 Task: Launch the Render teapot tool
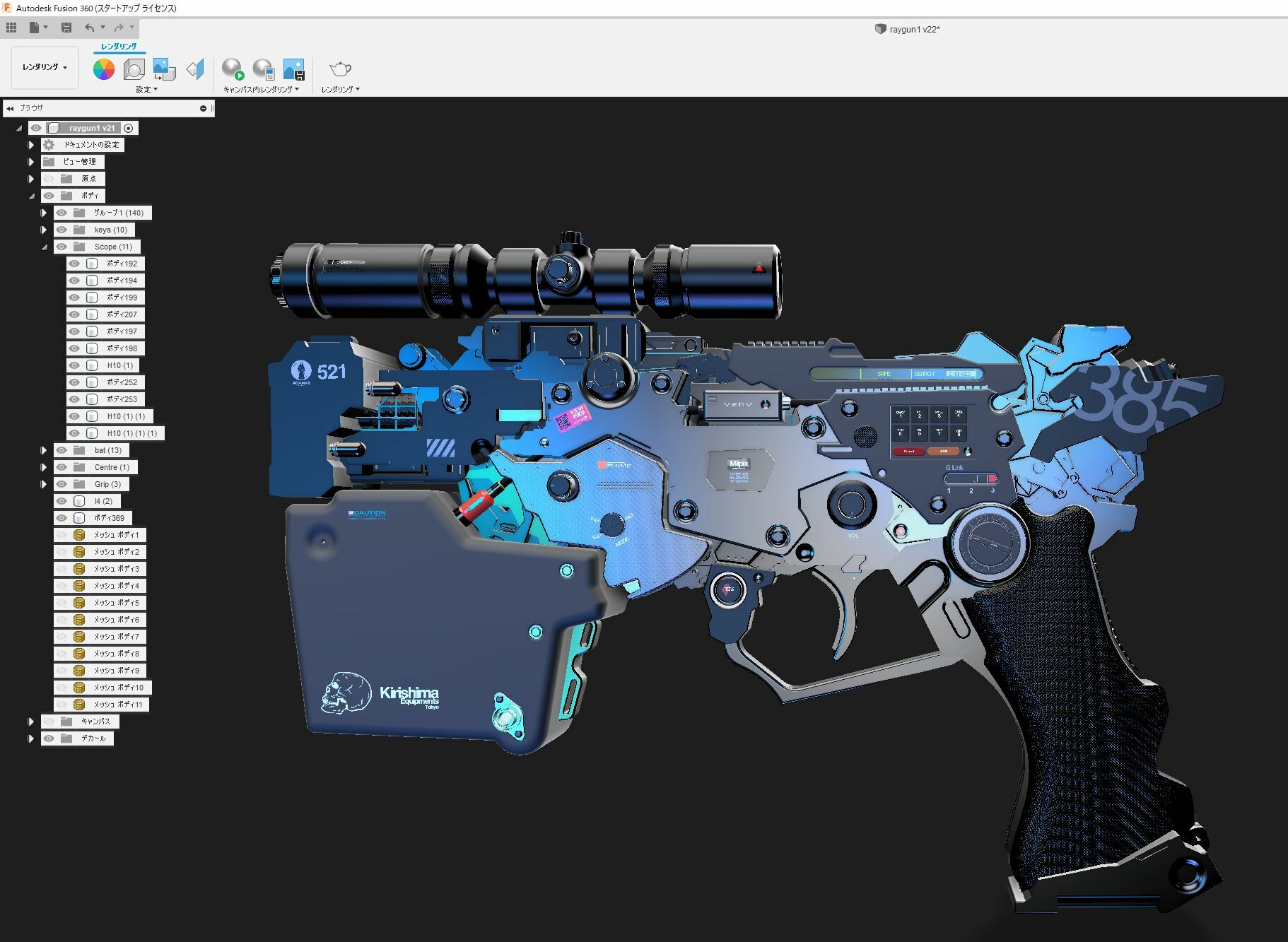(340, 69)
